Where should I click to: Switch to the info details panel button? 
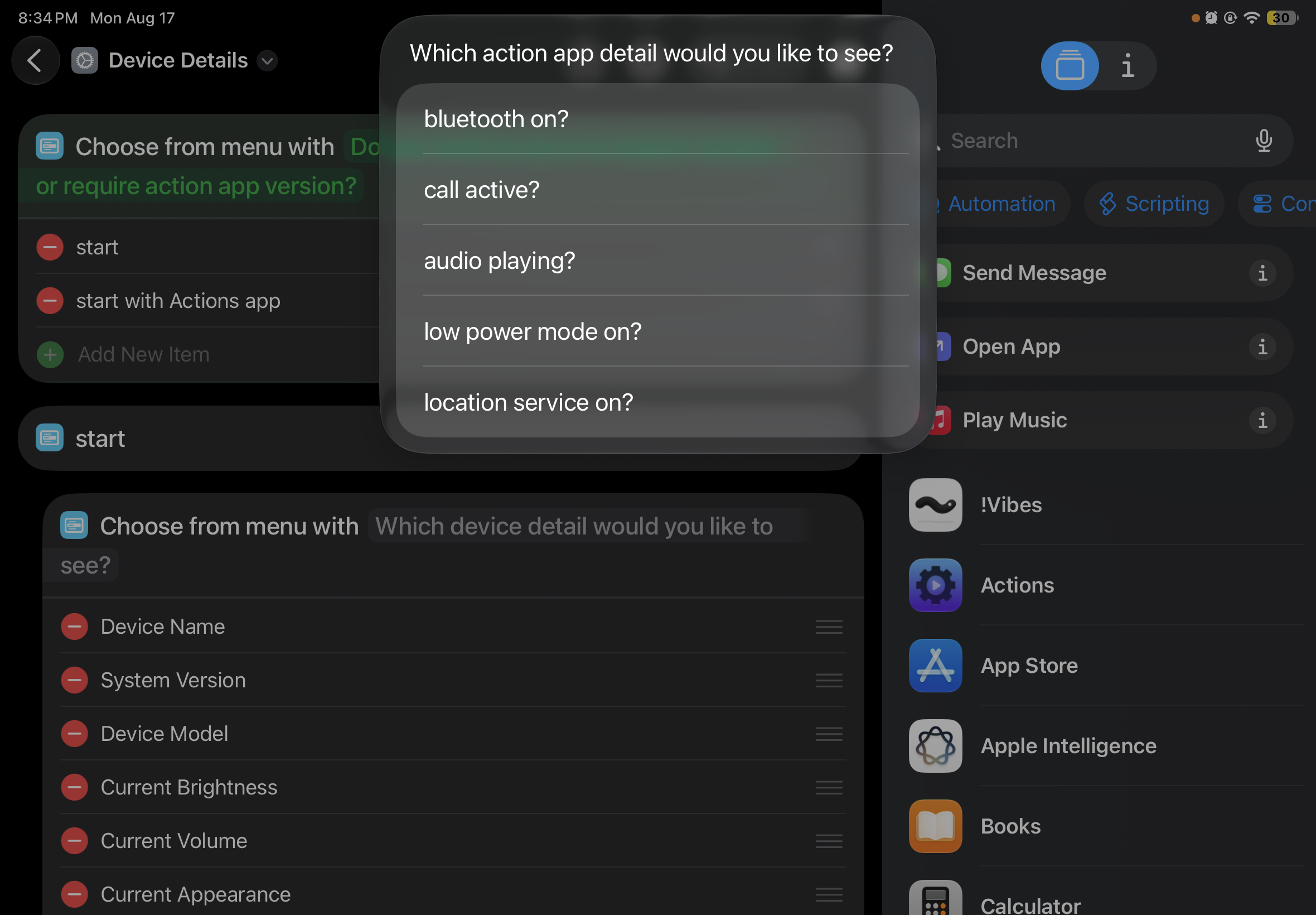point(1128,66)
